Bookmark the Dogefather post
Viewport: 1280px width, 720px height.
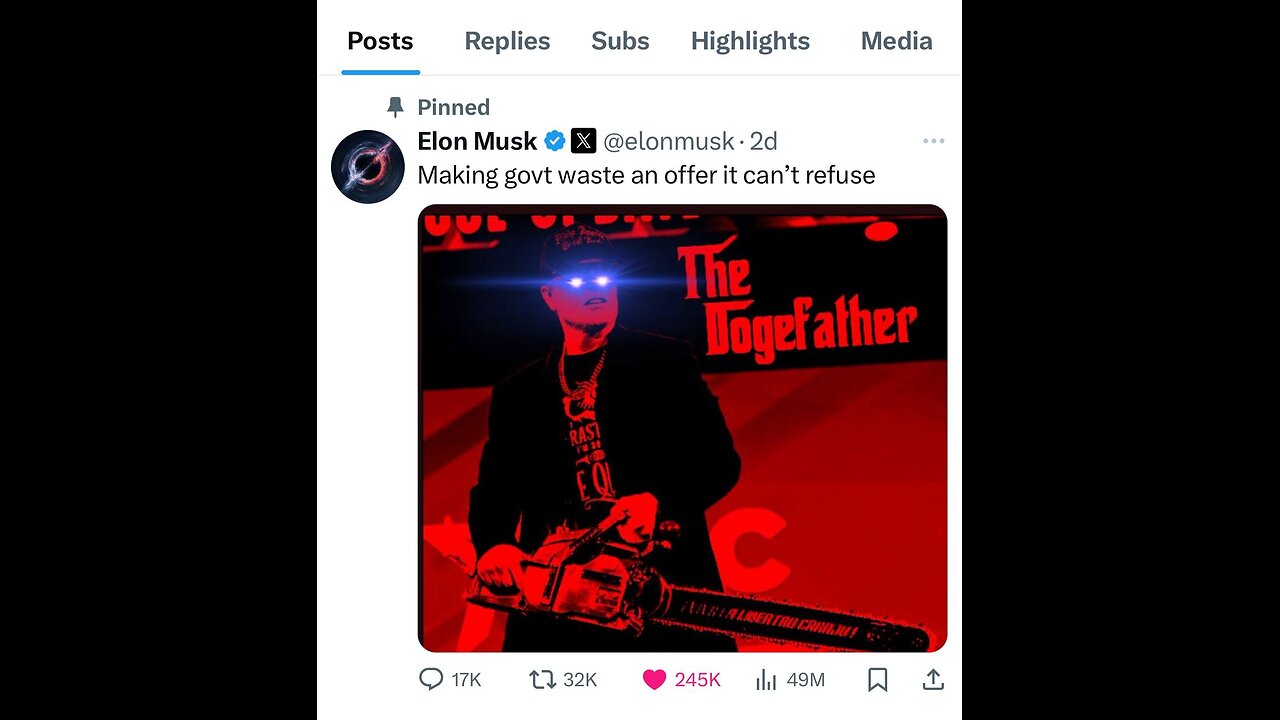(x=877, y=680)
